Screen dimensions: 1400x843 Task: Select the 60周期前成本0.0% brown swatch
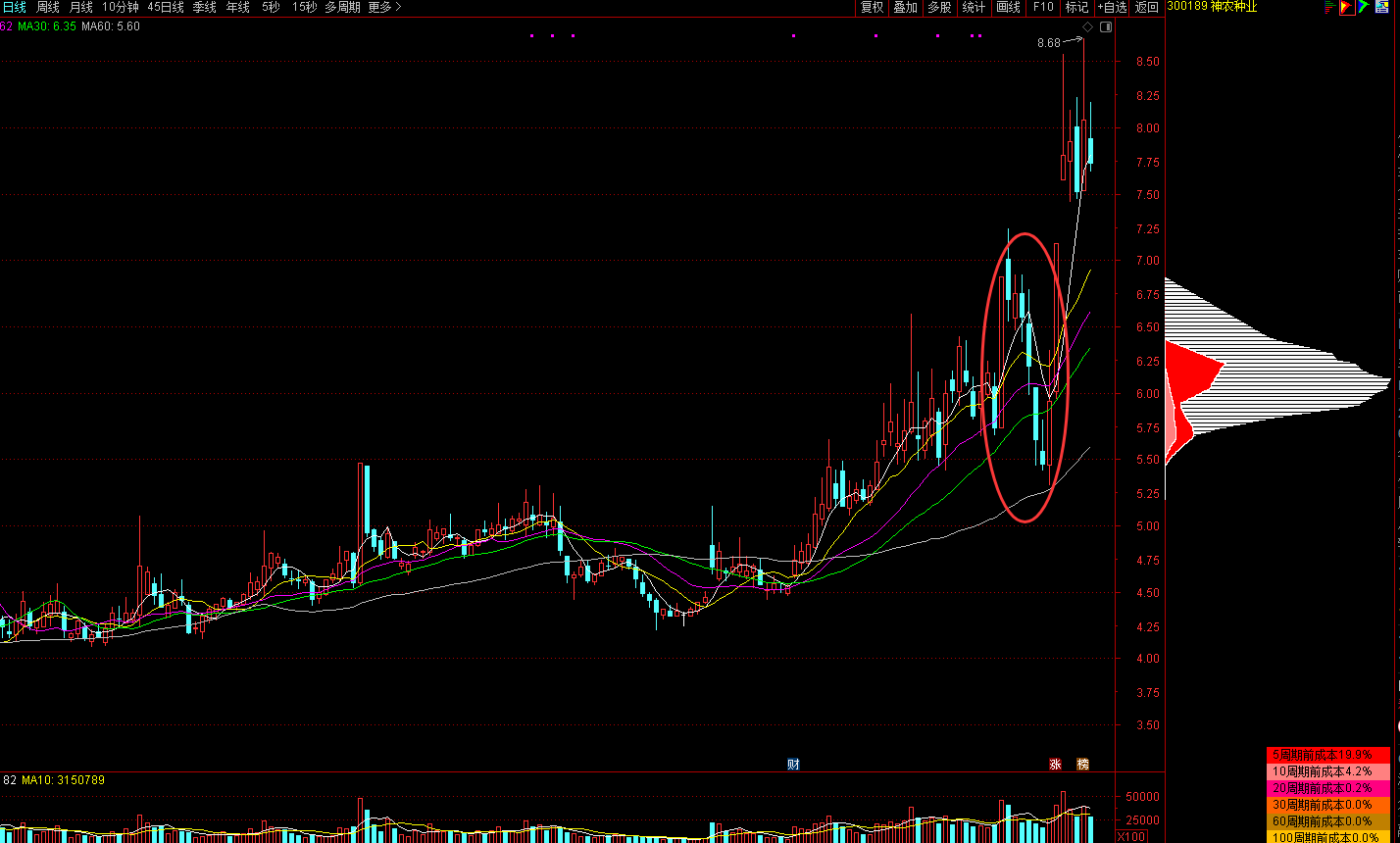[x=1328, y=821]
